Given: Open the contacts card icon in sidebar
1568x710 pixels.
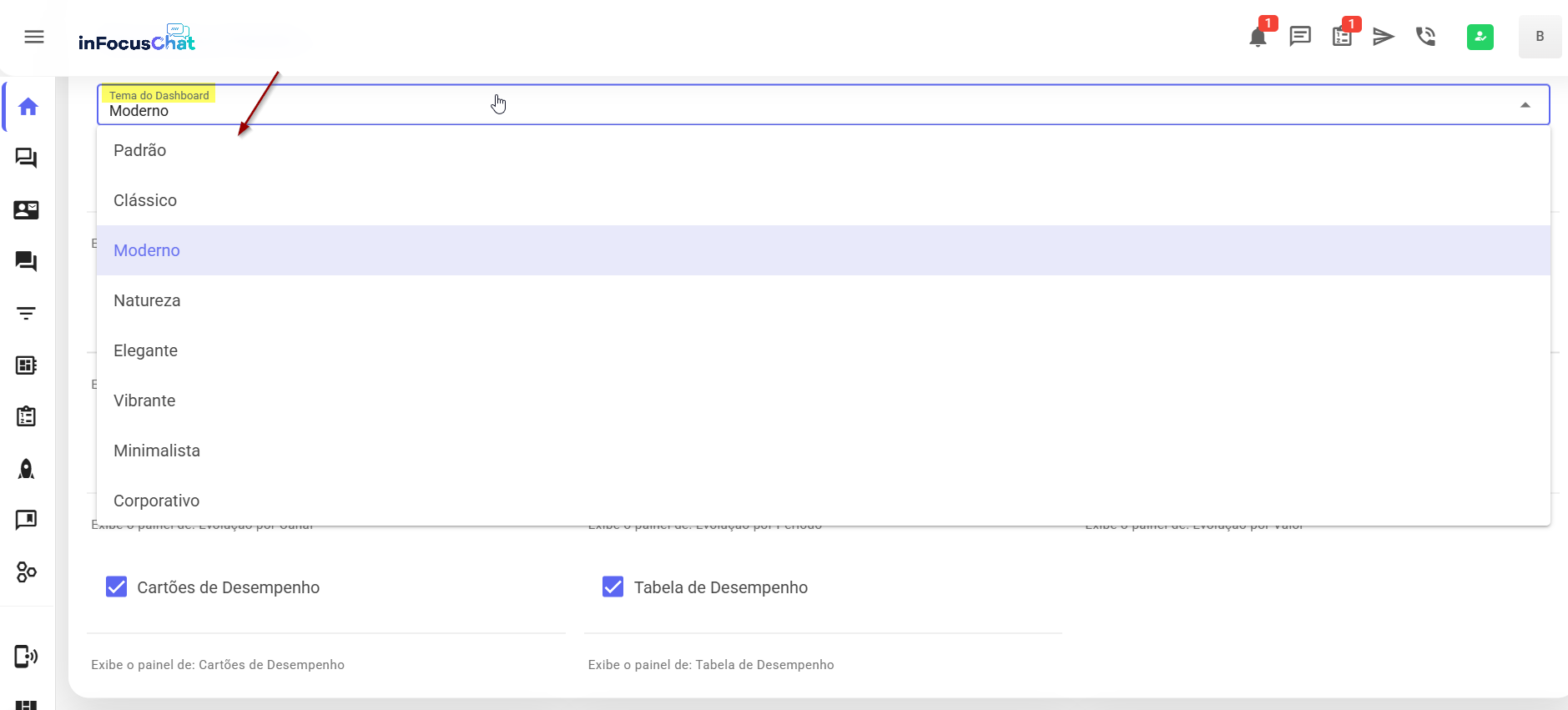Looking at the screenshot, I should point(27,210).
